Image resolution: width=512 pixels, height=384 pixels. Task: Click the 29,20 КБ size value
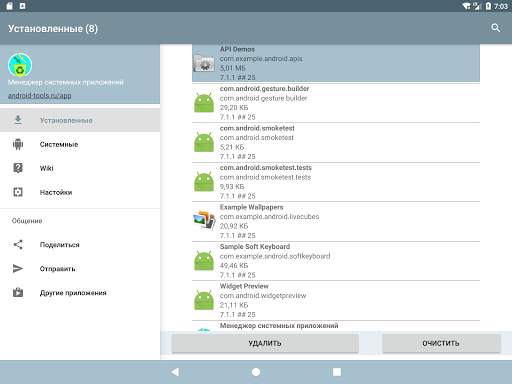click(234, 108)
